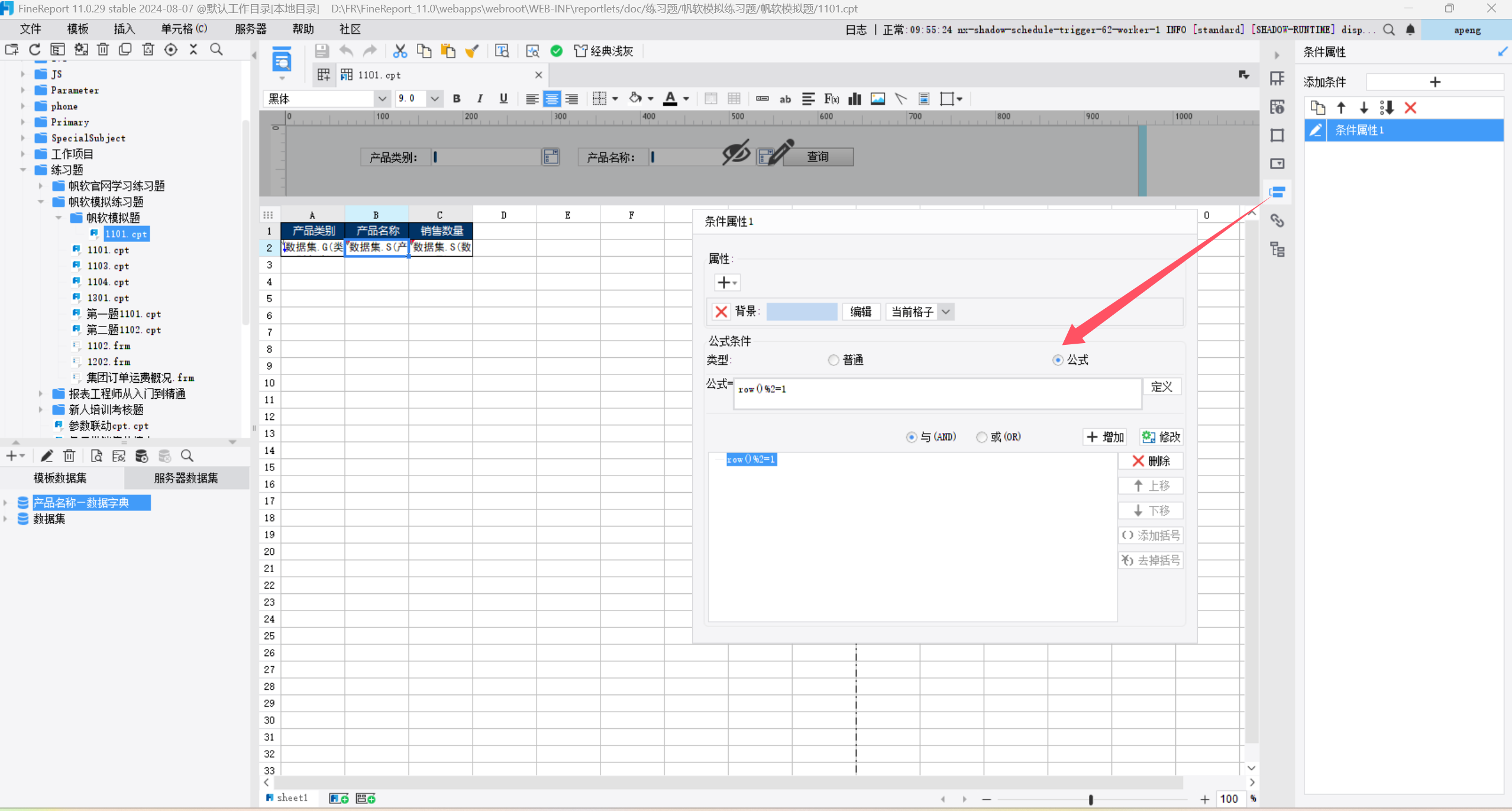
Task: Click the Insert chart icon
Action: pos(854,99)
